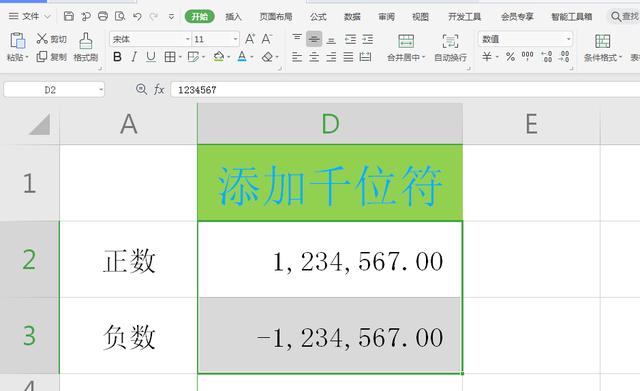Select cell containing 正数
The width and height of the screenshot is (640, 391).
pyautogui.click(x=129, y=260)
